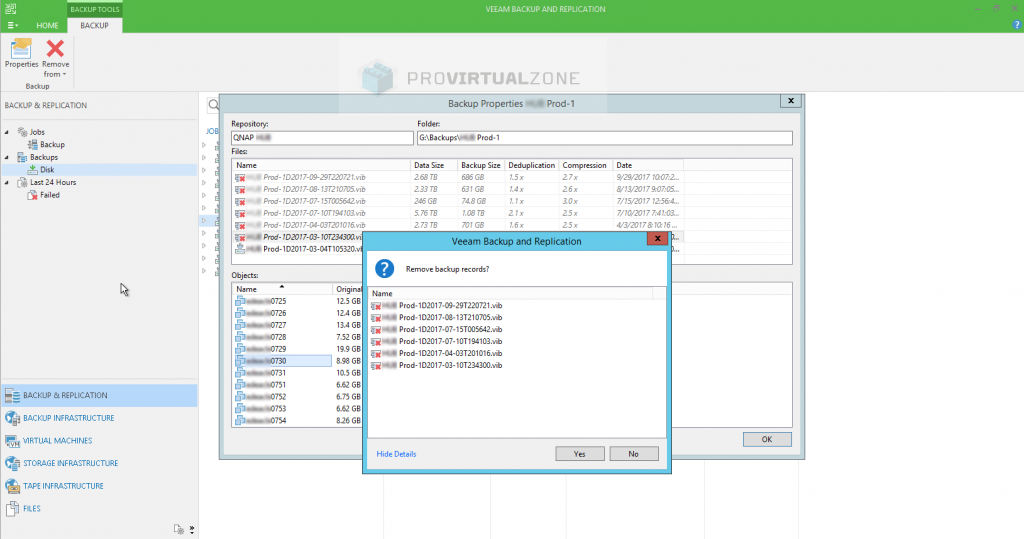Image resolution: width=1024 pixels, height=539 pixels.
Task: Select the Failed tree item
Action: coord(50,195)
